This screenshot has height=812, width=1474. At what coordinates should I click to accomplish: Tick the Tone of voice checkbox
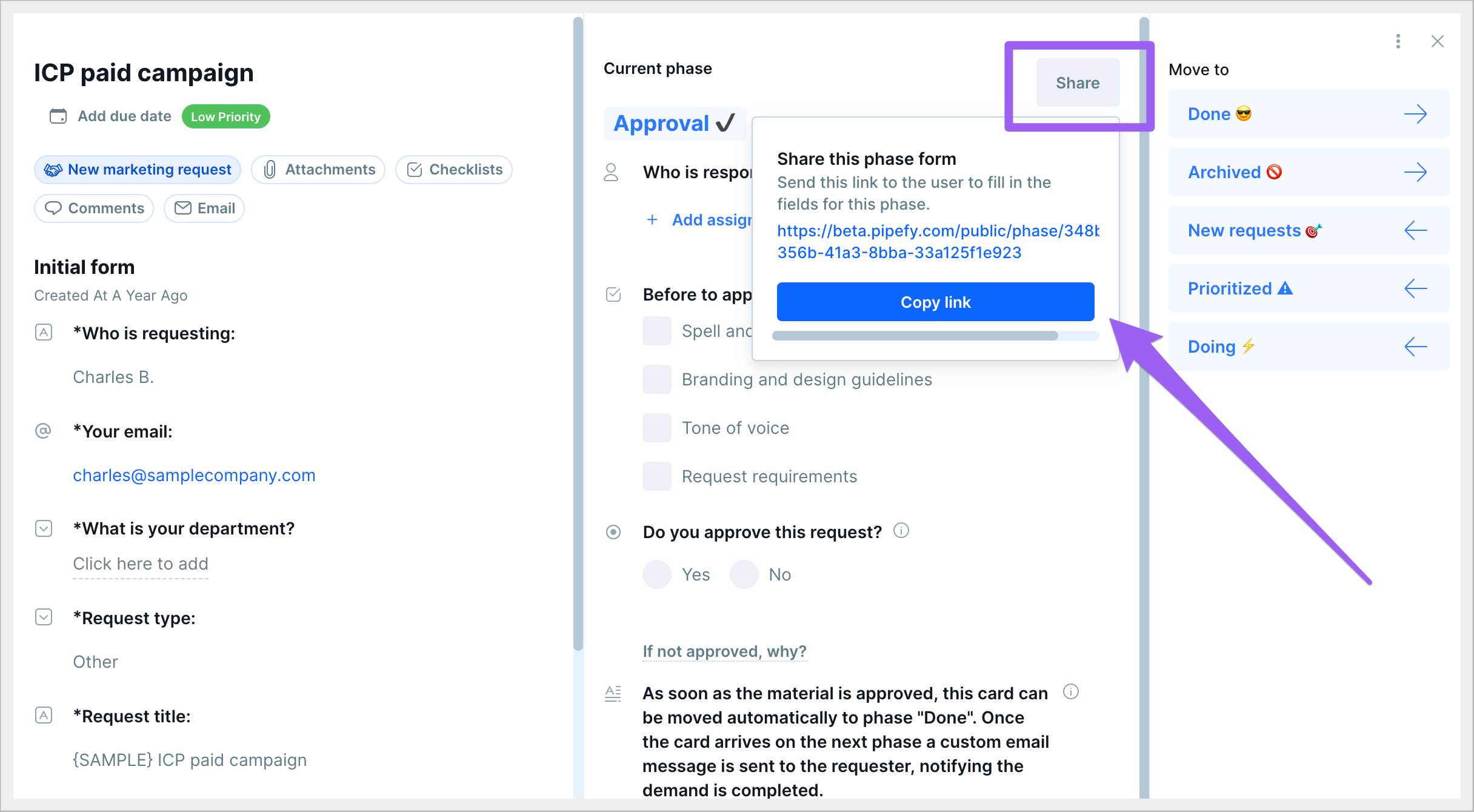coord(657,428)
